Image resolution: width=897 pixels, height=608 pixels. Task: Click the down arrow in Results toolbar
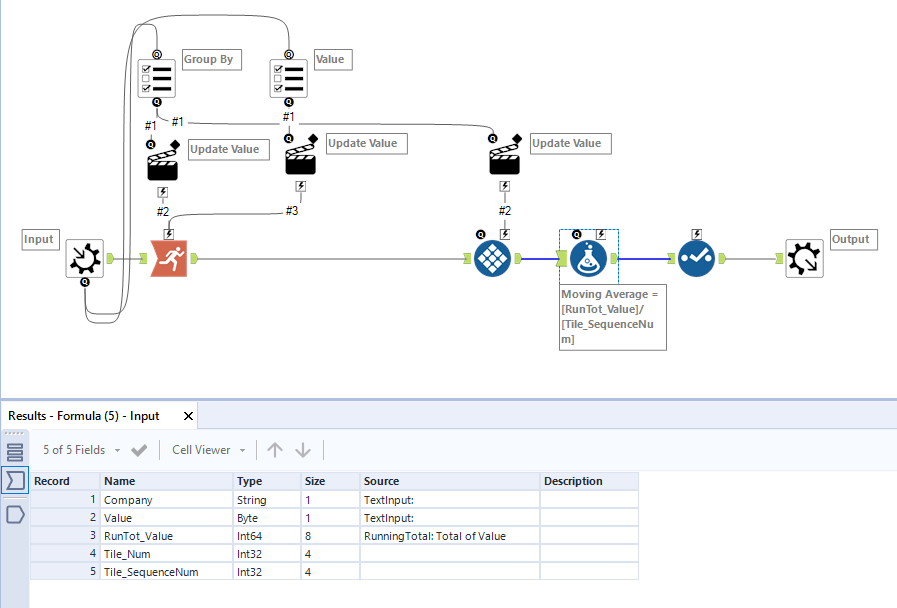[x=303, y=450]
